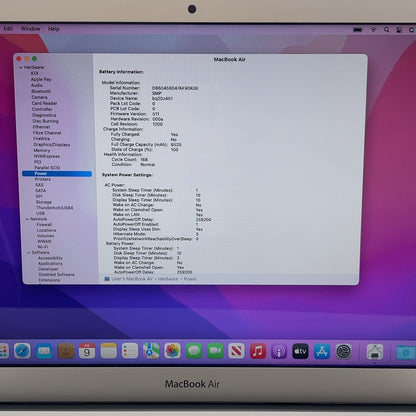Viewport: 416px width, 416px height.
Task: Click the battery Serial Number value
Action: click(x=175, y=88)
